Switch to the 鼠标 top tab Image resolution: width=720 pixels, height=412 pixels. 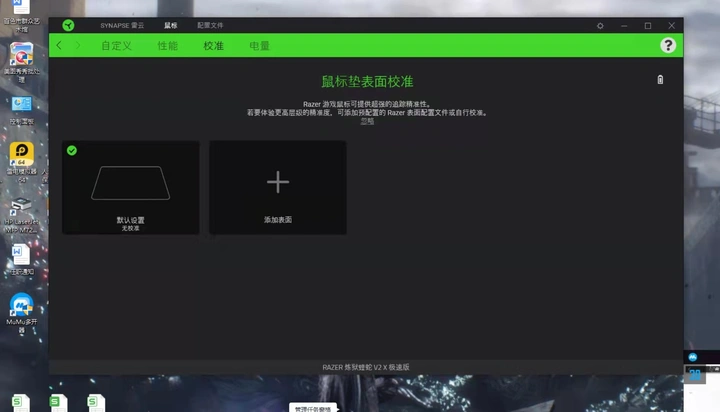(171, 25)
